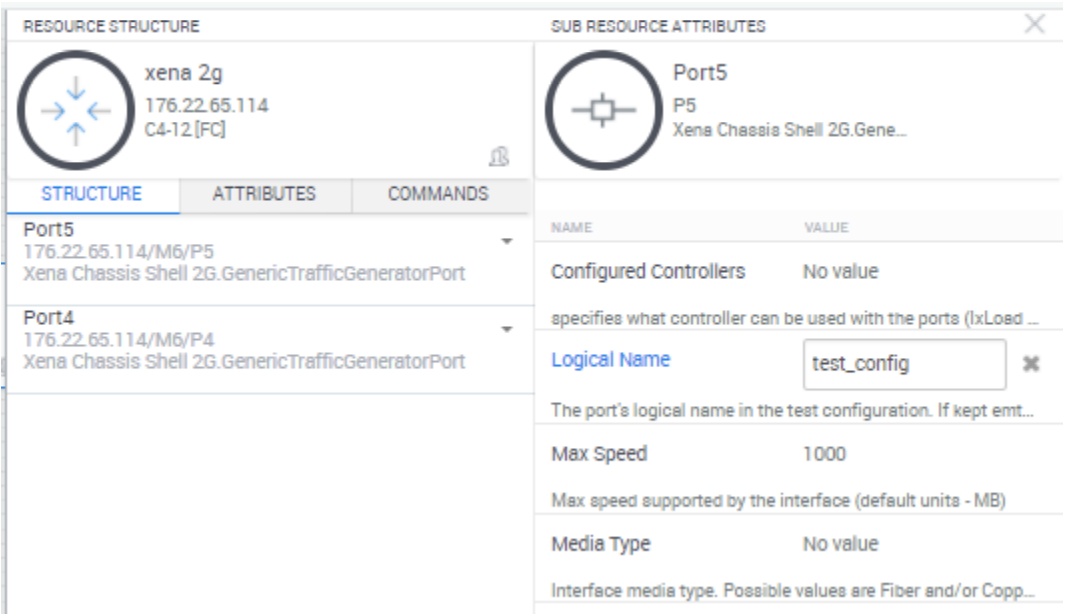Click the Media Type attribute name
This screenshot has height=614, width=1068.
[x=601, y=543]
